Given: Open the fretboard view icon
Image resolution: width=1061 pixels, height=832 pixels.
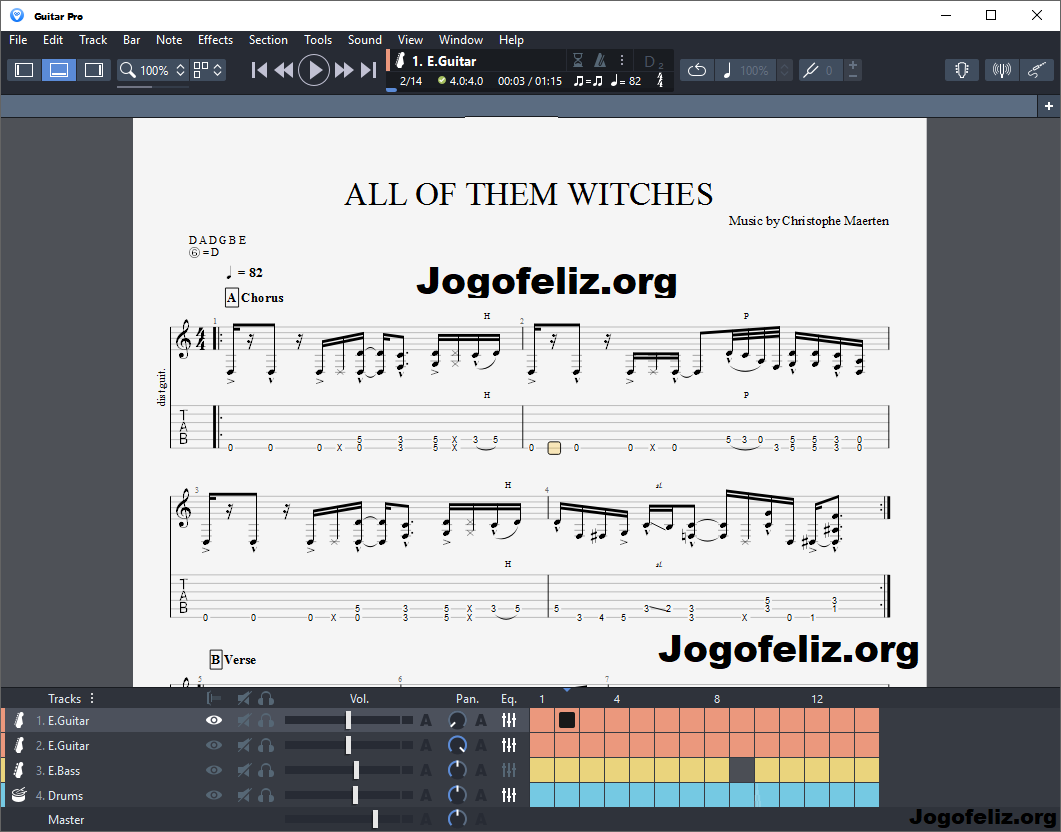Looking at the screenshot, I should (x=962, y=70).
